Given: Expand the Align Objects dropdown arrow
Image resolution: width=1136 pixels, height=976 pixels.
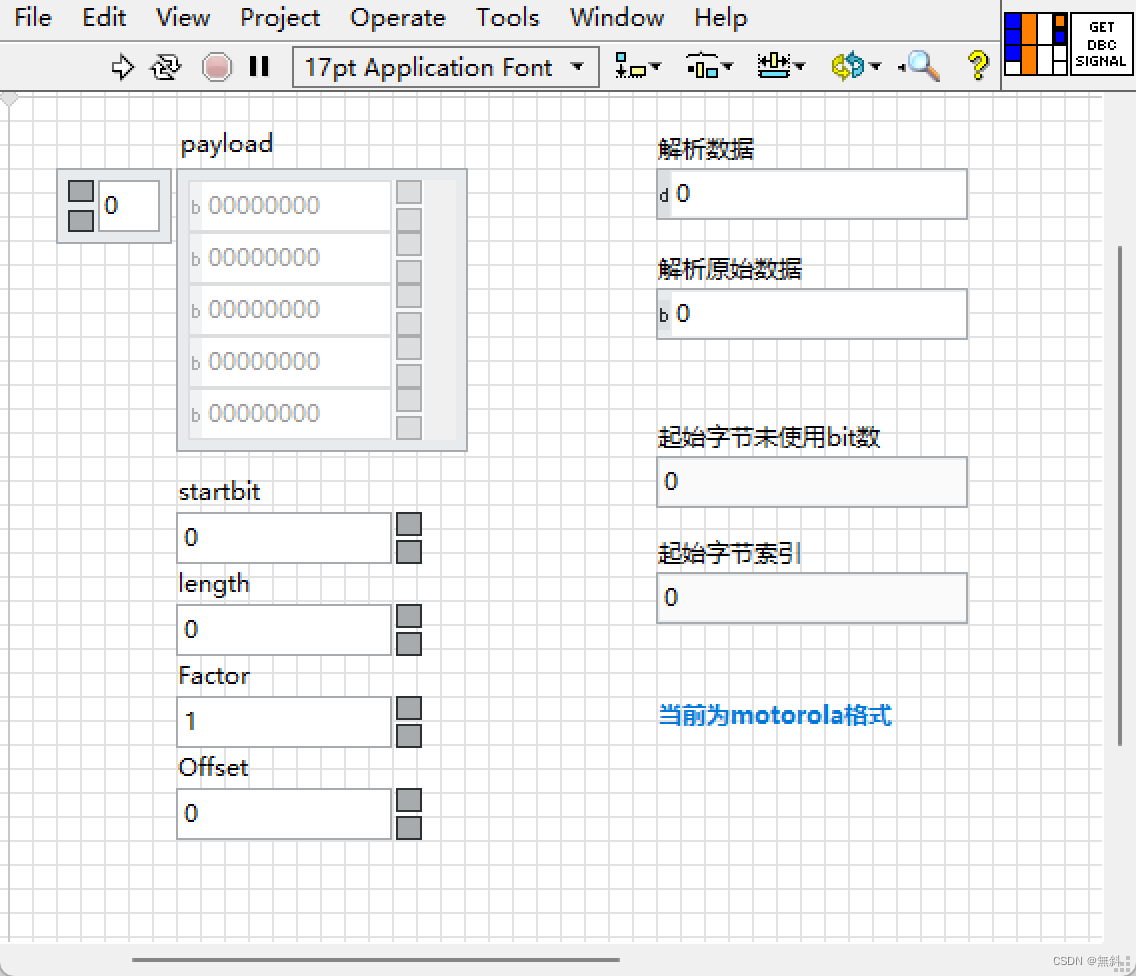Looking at the screenshot, I should (656, 66).
